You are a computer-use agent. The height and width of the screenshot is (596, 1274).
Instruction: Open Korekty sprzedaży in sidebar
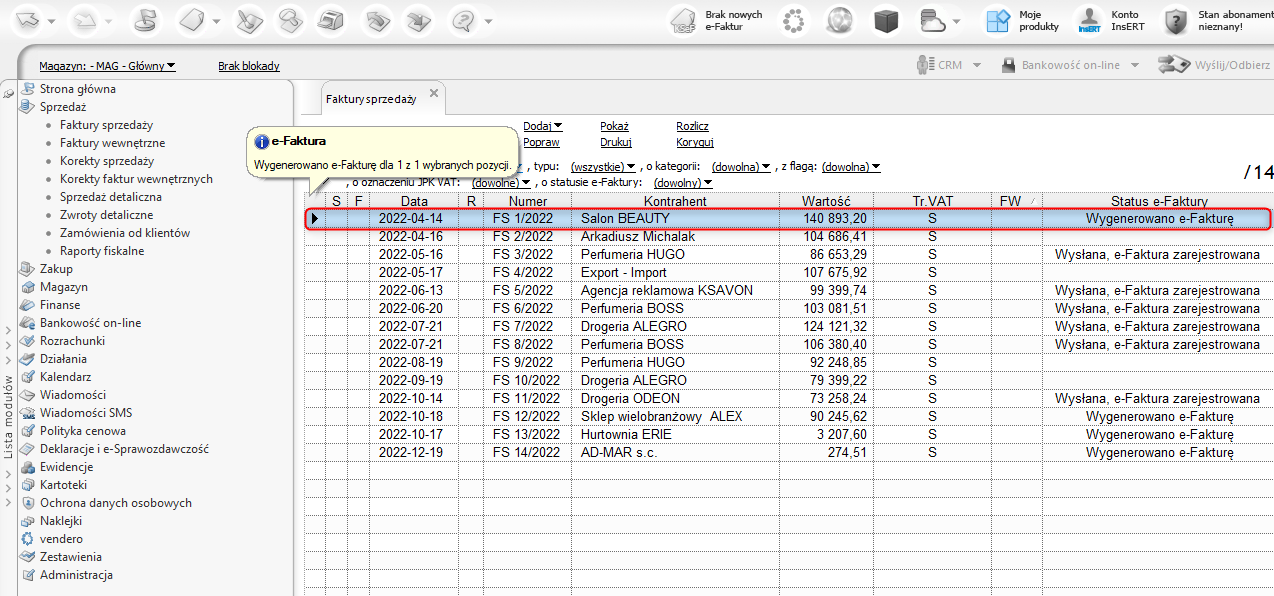(107, 161)
